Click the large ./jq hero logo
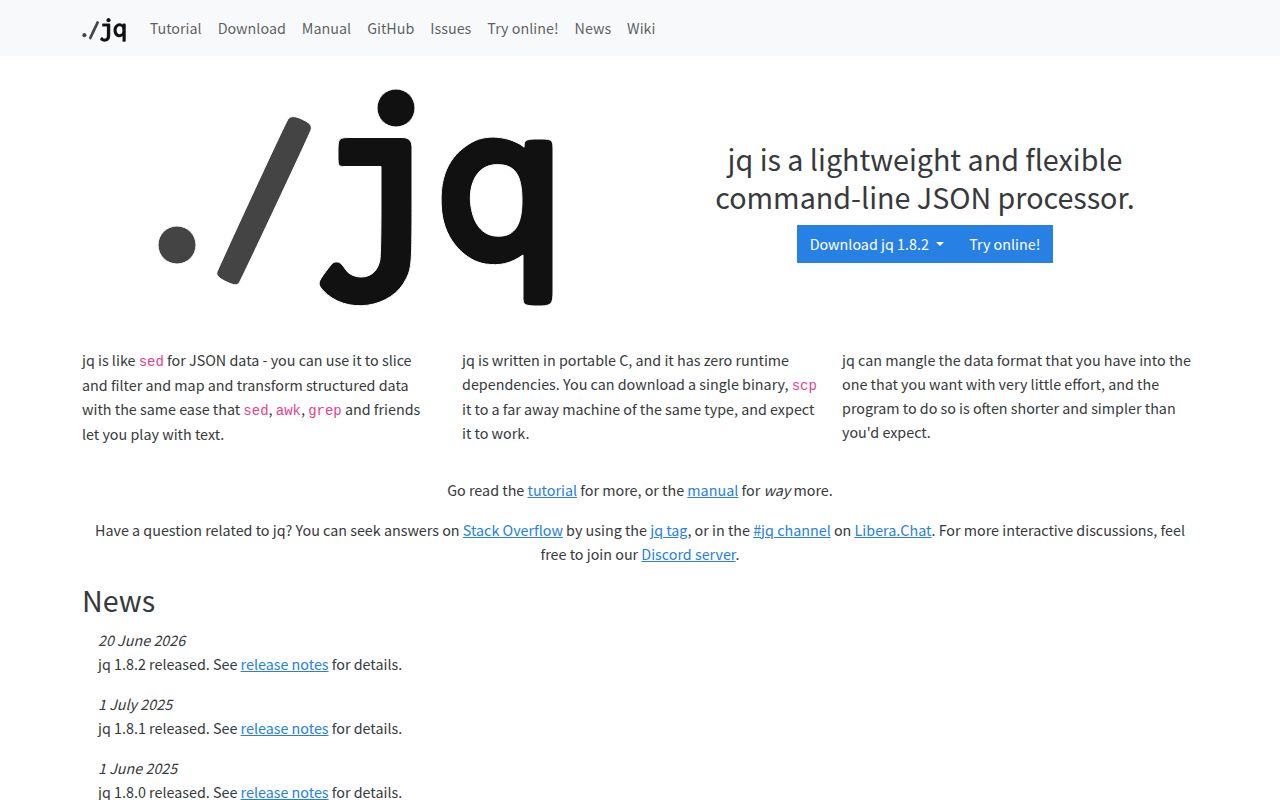This screenshot has width=1280, height=800. tap(357, 198)
